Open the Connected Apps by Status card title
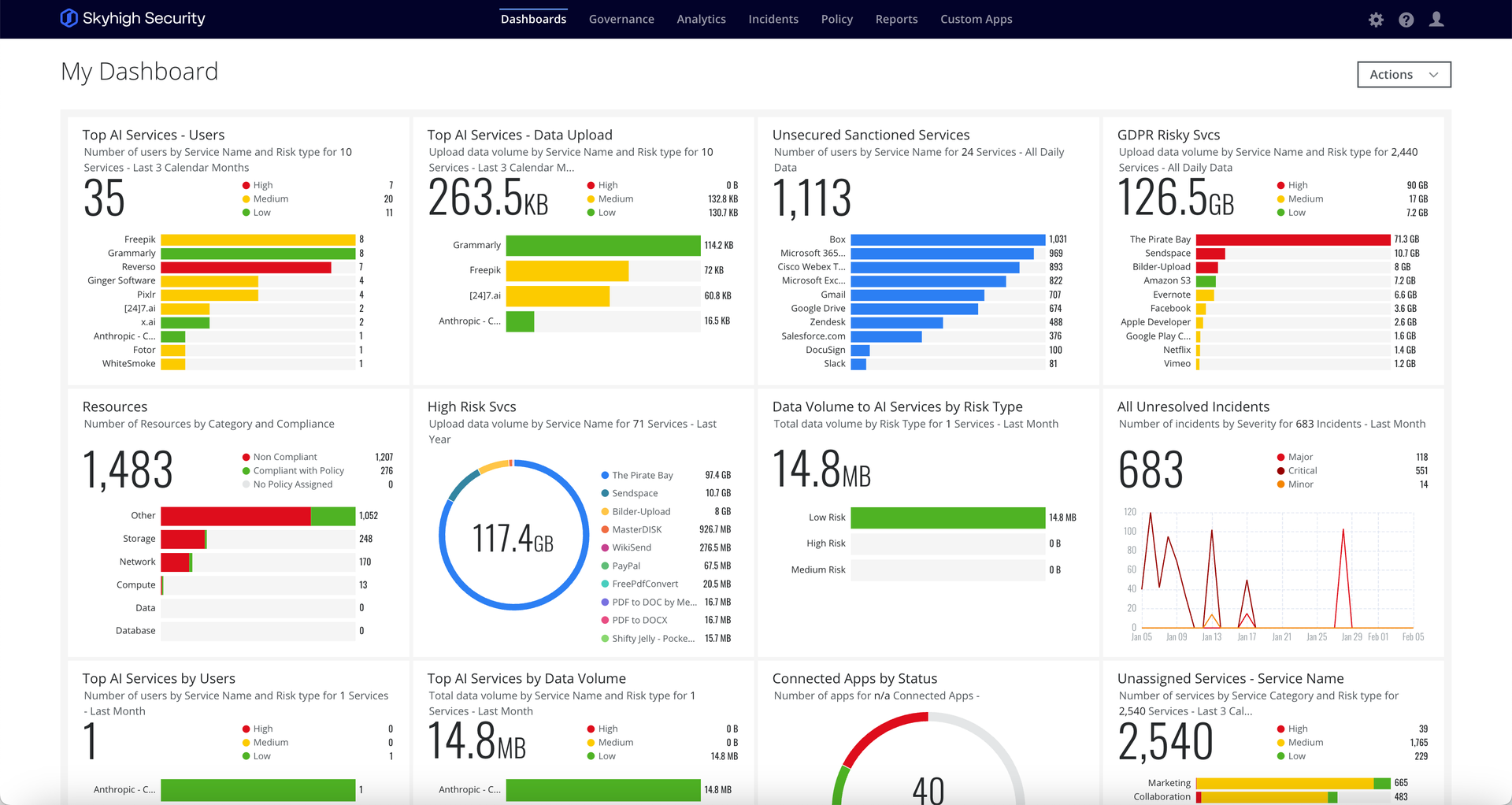The height and width of the screenshot is (805, 1512). (x=854, y=678)
